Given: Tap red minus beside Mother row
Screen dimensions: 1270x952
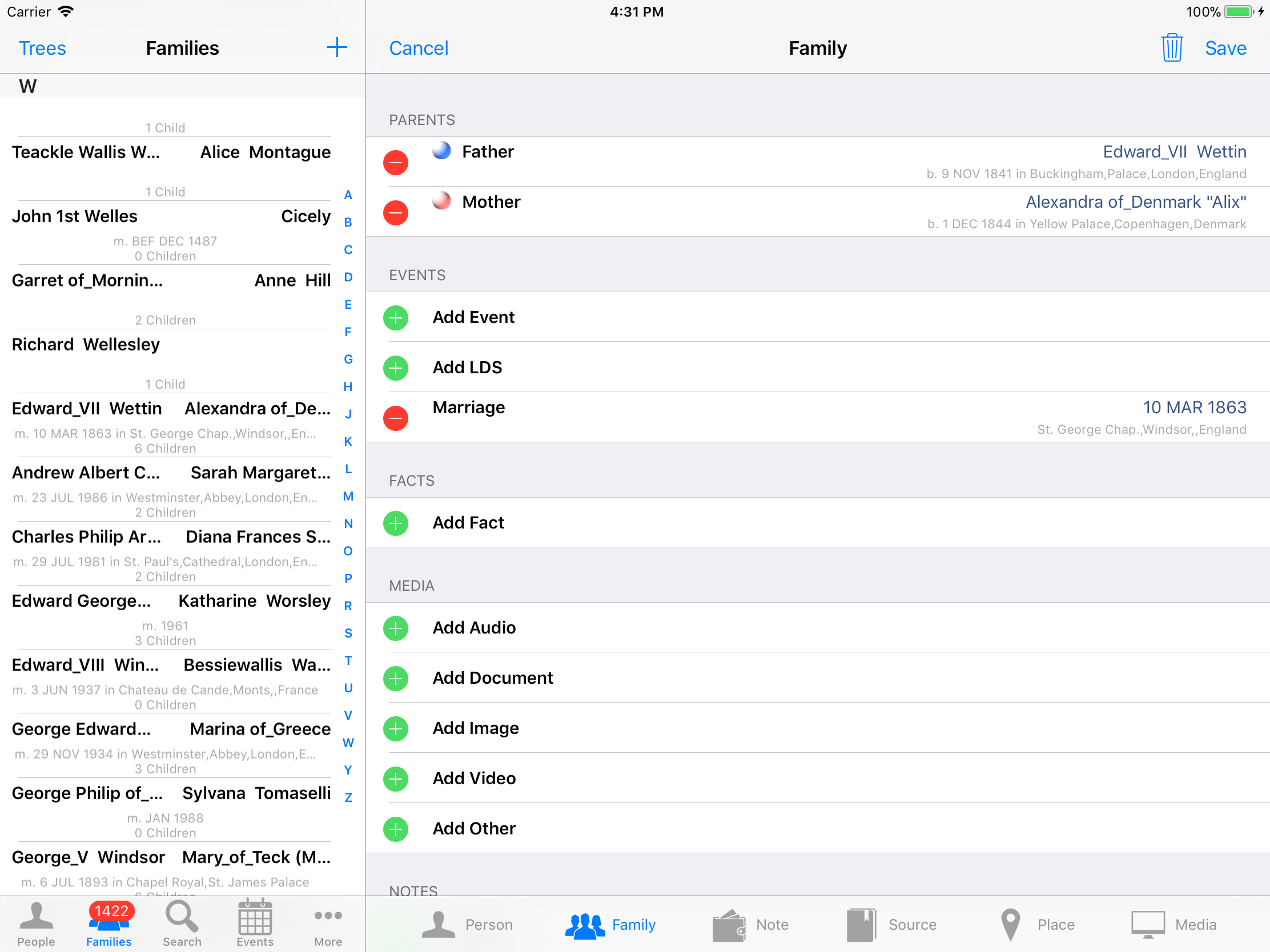Looking at the screenshot, I should pyautogui.click(x=396, y=213).
